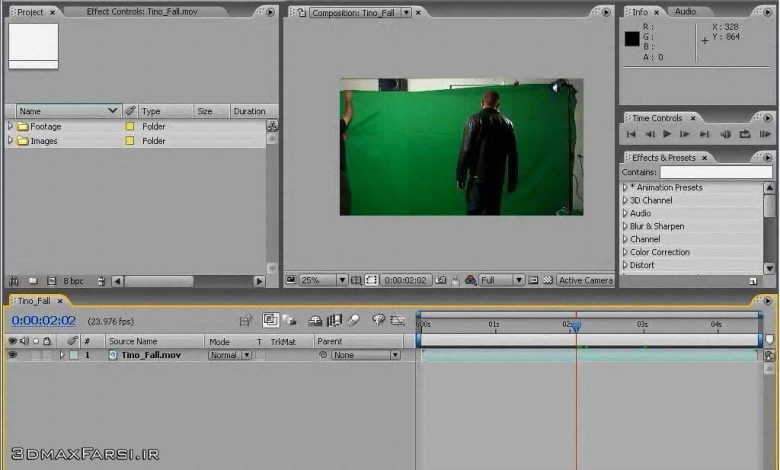Viewport: 780px width, 470px height.
Task: Create a new folder in the Project panel
Action: (33, 281)
